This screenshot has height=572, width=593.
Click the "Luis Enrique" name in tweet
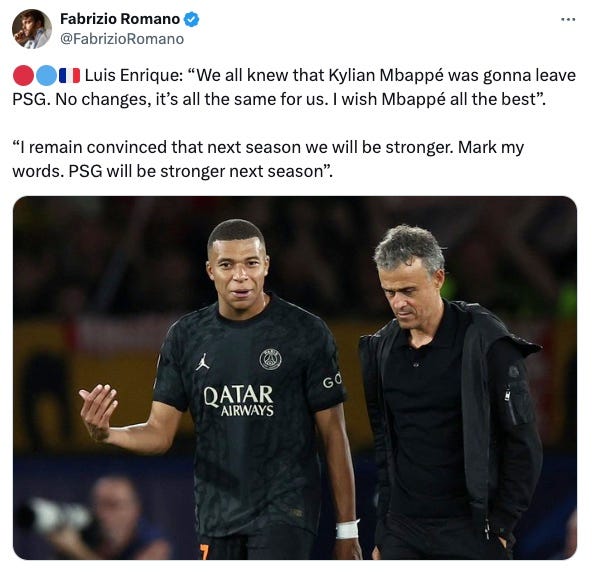click(x=134, y=75)
